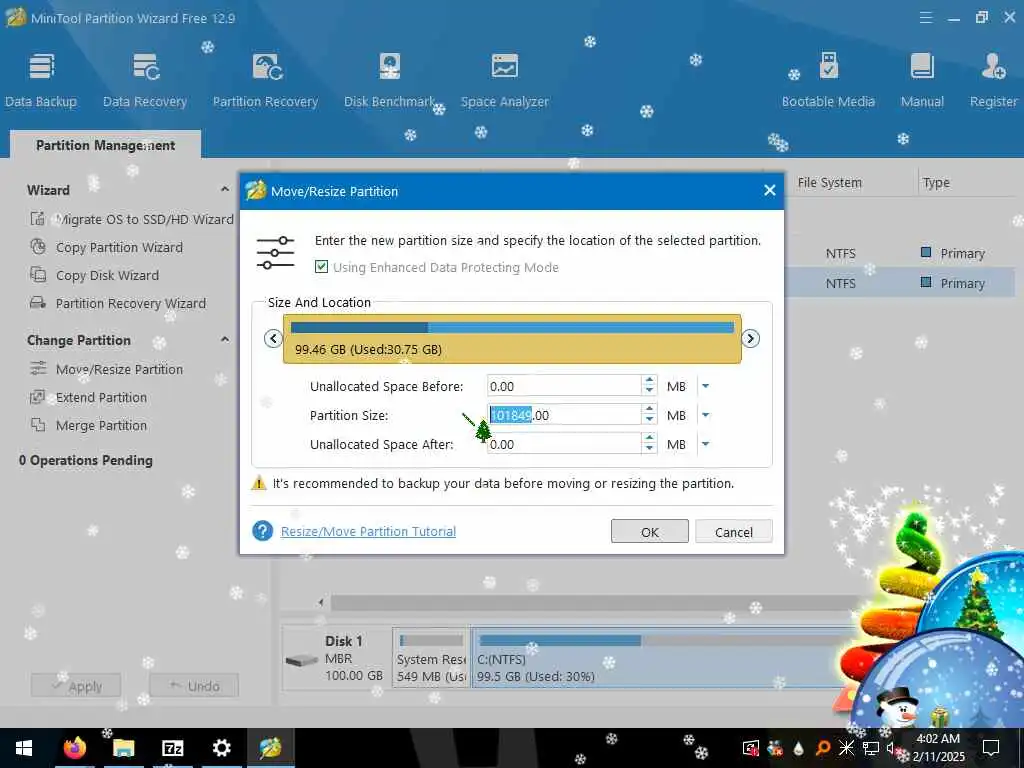
Task: Open the hamburger menu in title bar
Action: (x=925, y=18)
